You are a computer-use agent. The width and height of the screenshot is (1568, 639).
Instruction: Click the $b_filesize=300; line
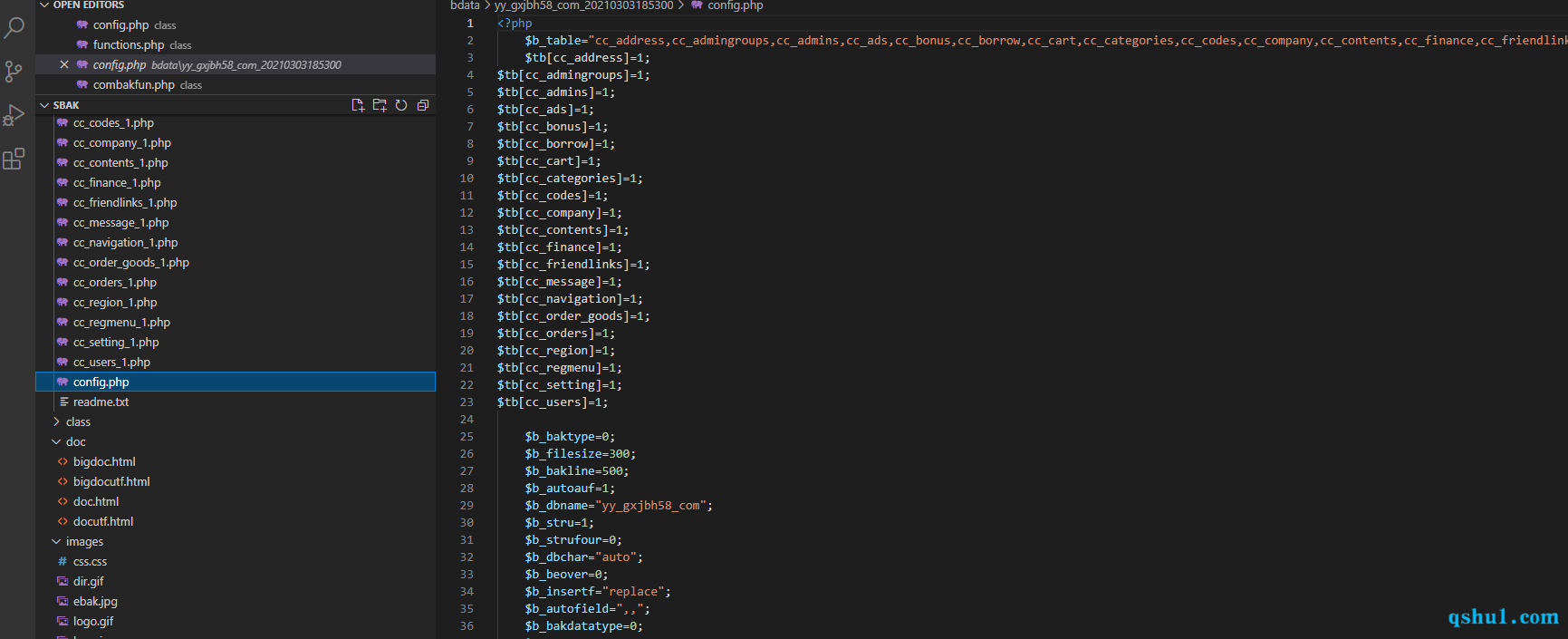pos(581,453)
